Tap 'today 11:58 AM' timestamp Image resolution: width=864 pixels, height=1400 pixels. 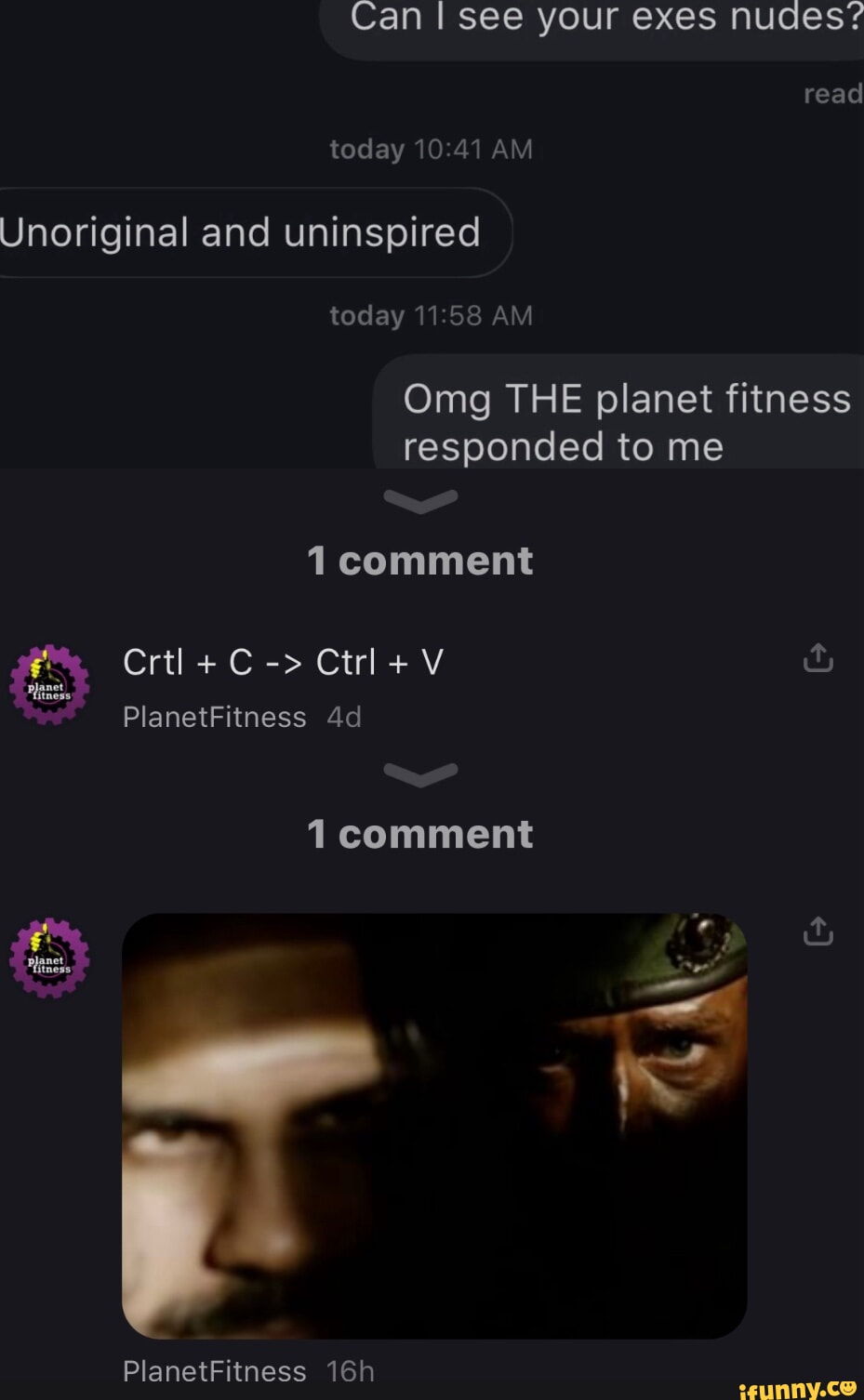pos(432,316)
